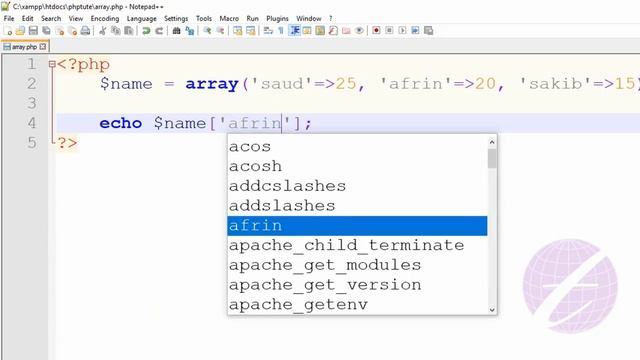The height and width of the screenshot is (360, 640).
Task: Choose apache_getenv suggestion
Action: pyautogui.click(x=357, y=304)
